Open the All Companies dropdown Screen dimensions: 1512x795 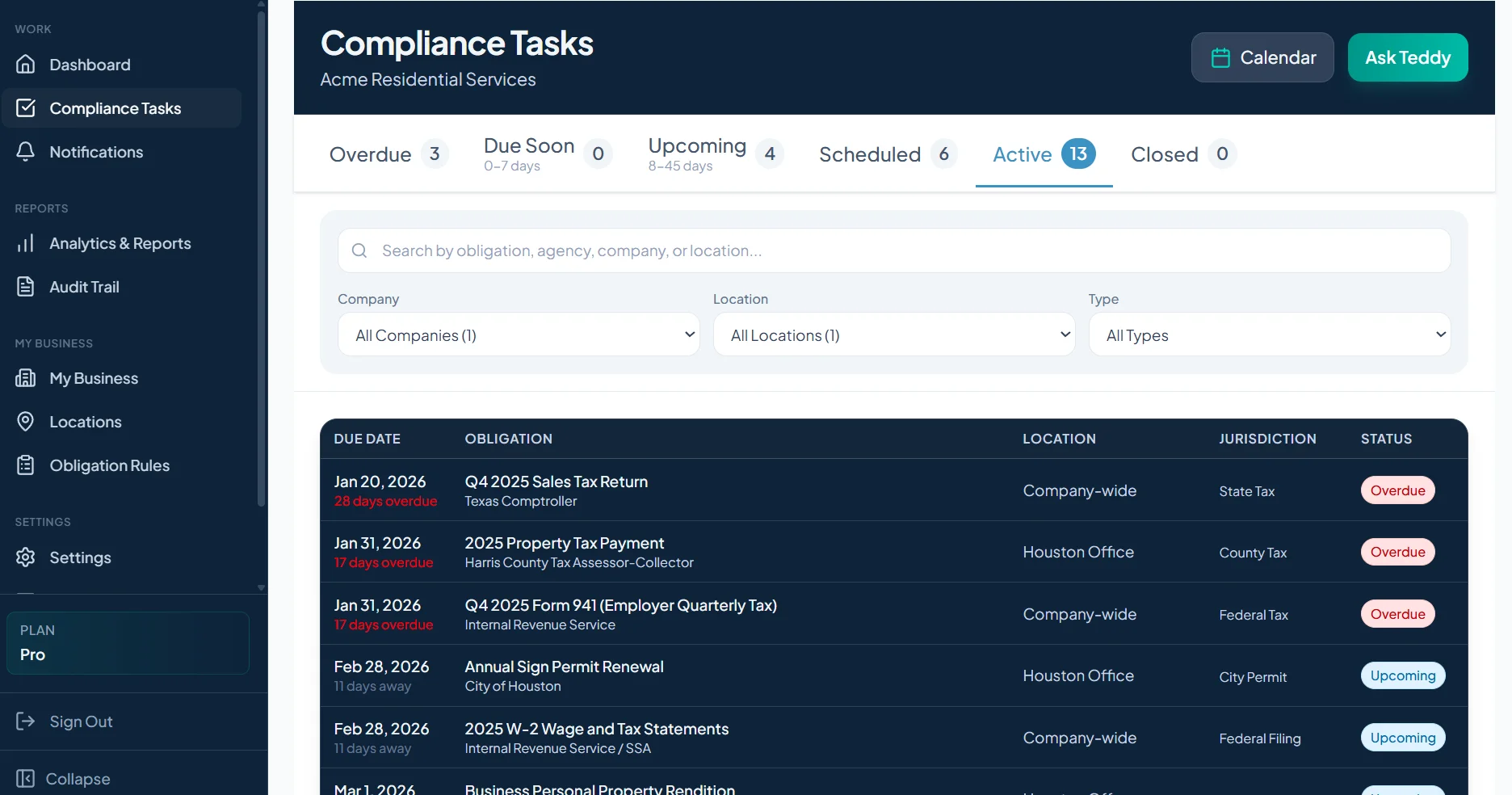[519, 334]
